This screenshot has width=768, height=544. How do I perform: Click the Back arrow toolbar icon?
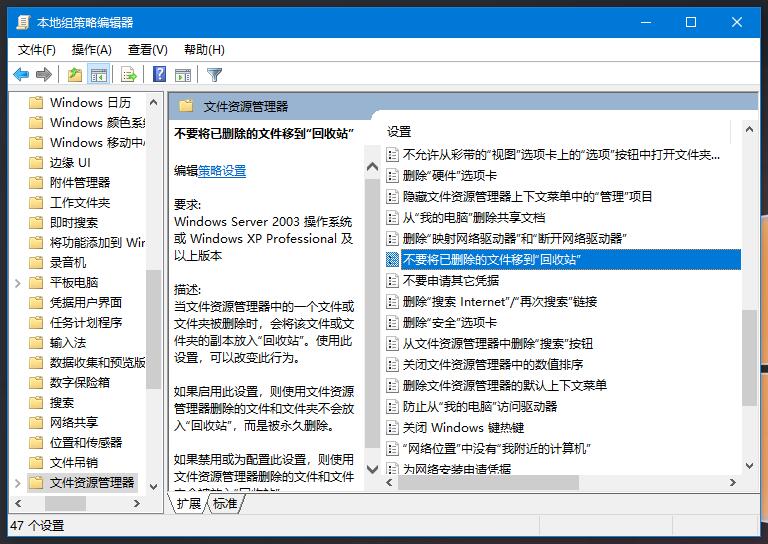(x=21, y=74)
